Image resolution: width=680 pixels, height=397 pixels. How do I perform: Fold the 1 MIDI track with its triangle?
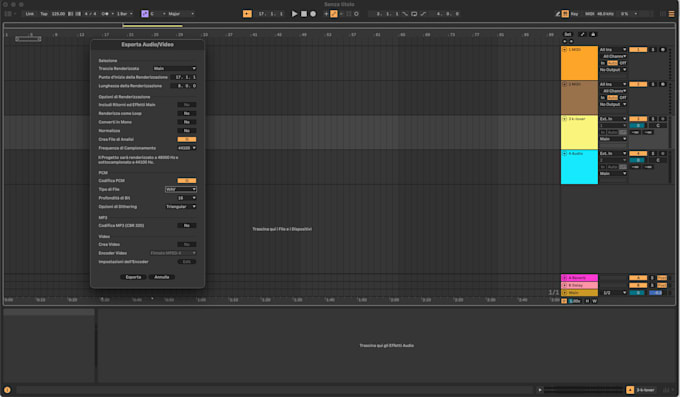[x=565, y=50]
